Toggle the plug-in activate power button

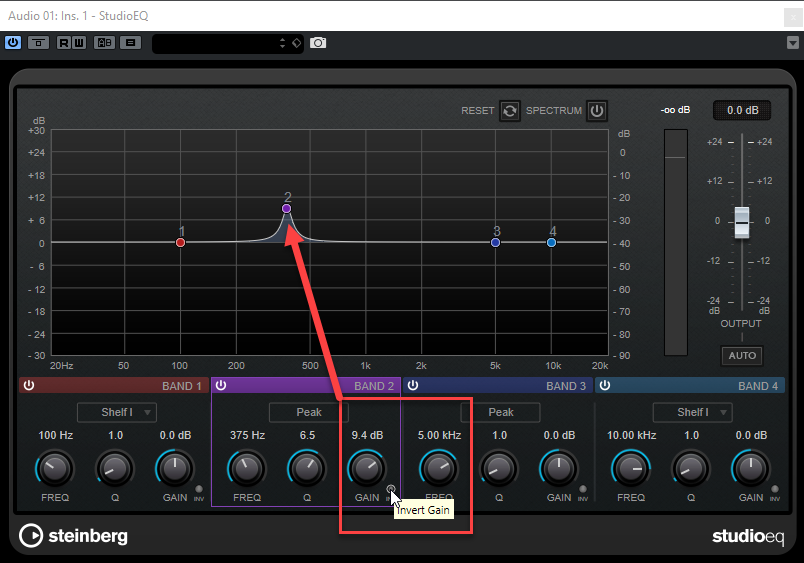pos(13,43)
